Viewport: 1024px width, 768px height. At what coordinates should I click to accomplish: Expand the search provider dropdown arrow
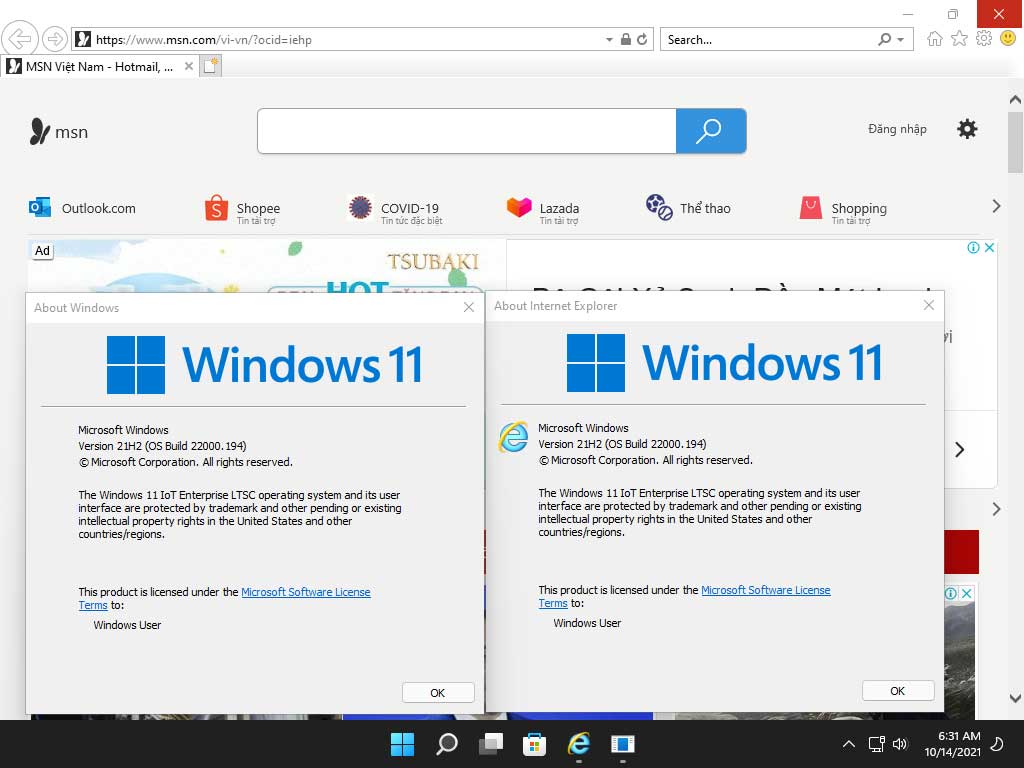pos(901,40)
